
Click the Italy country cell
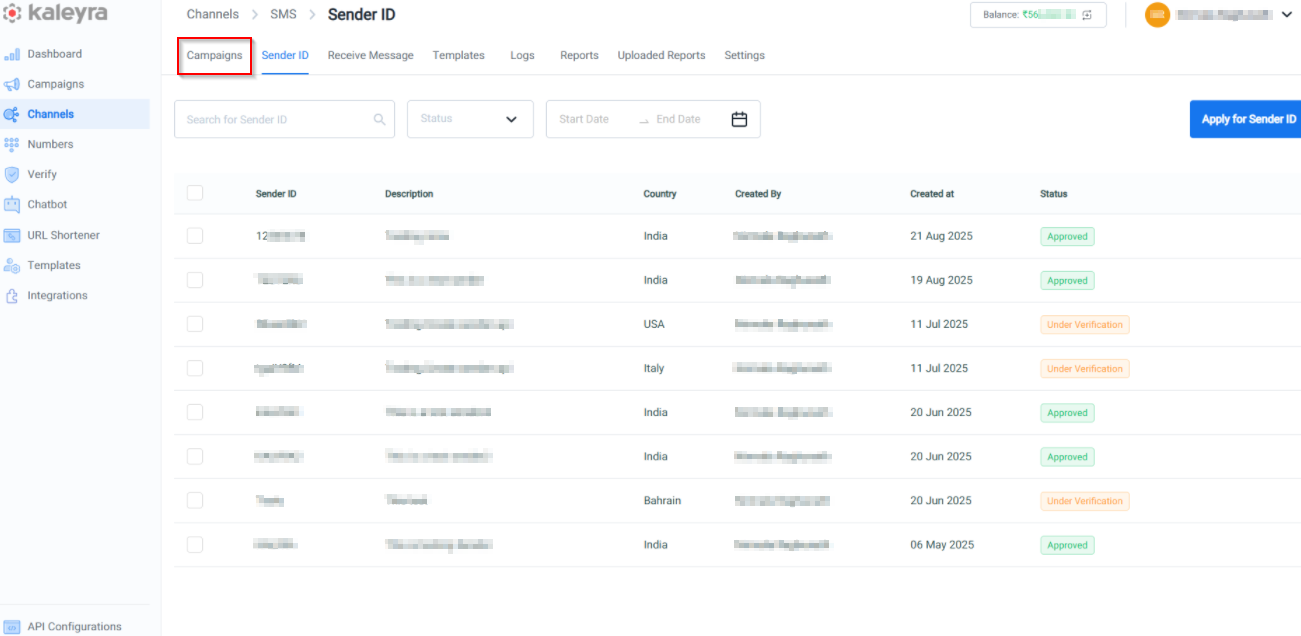point(654,368)
